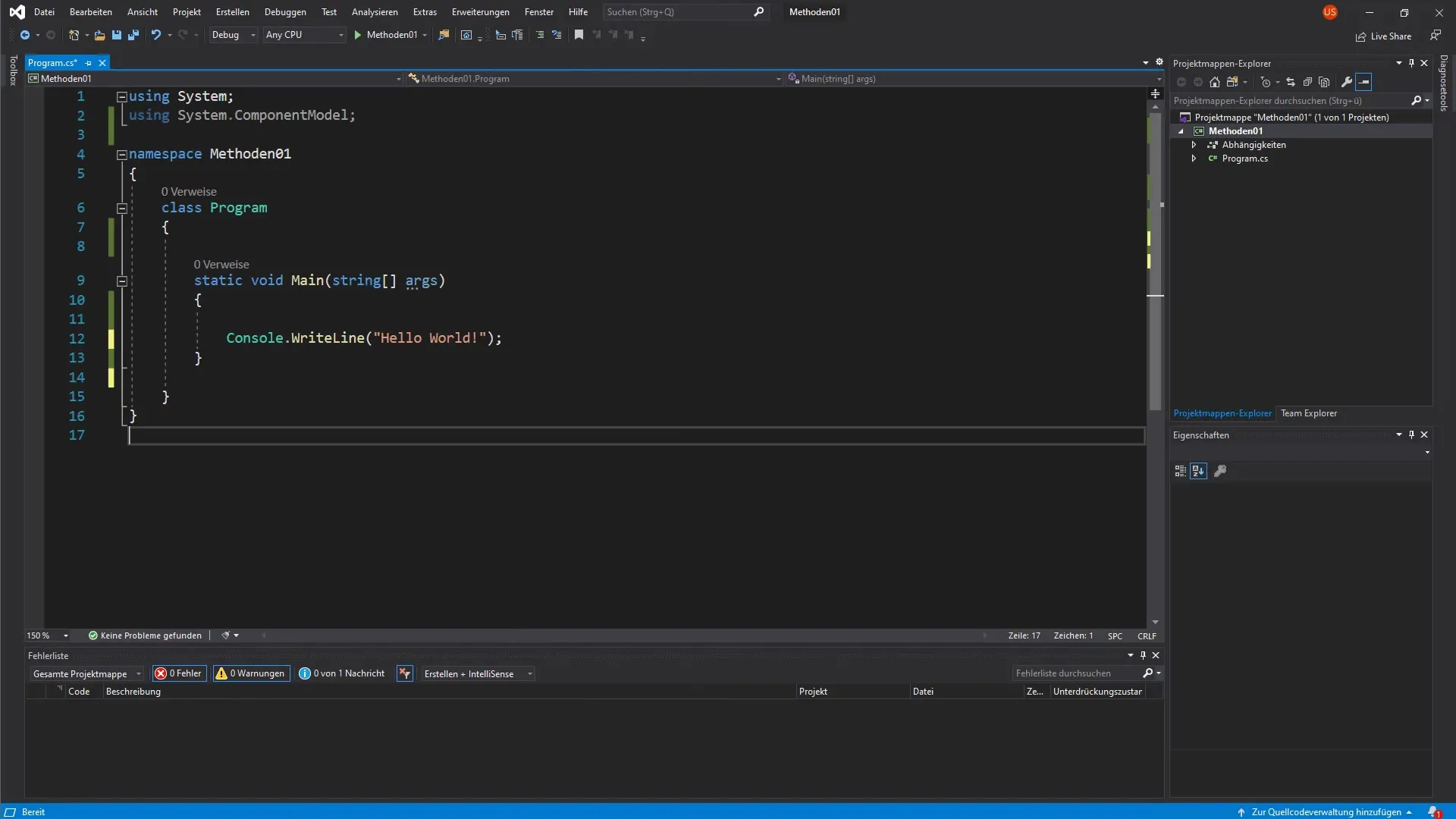
Task: Start debugging with the green play icon
Action: [x=358, y=35]
